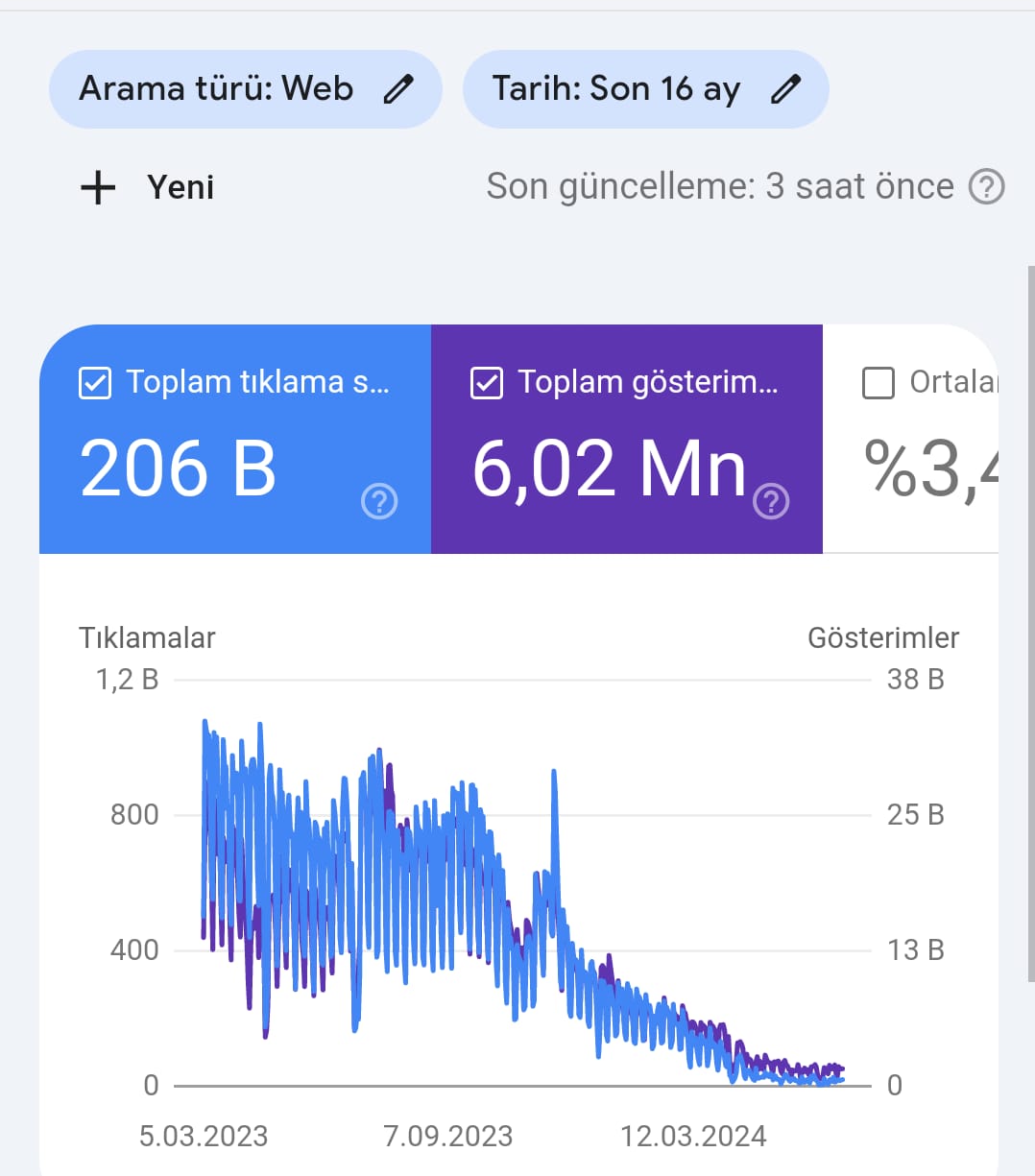This screenshot has height=1176, width=1035.
Task: Click the 12.03.2024 date on chart axis
Action: tap(693, 1137)
